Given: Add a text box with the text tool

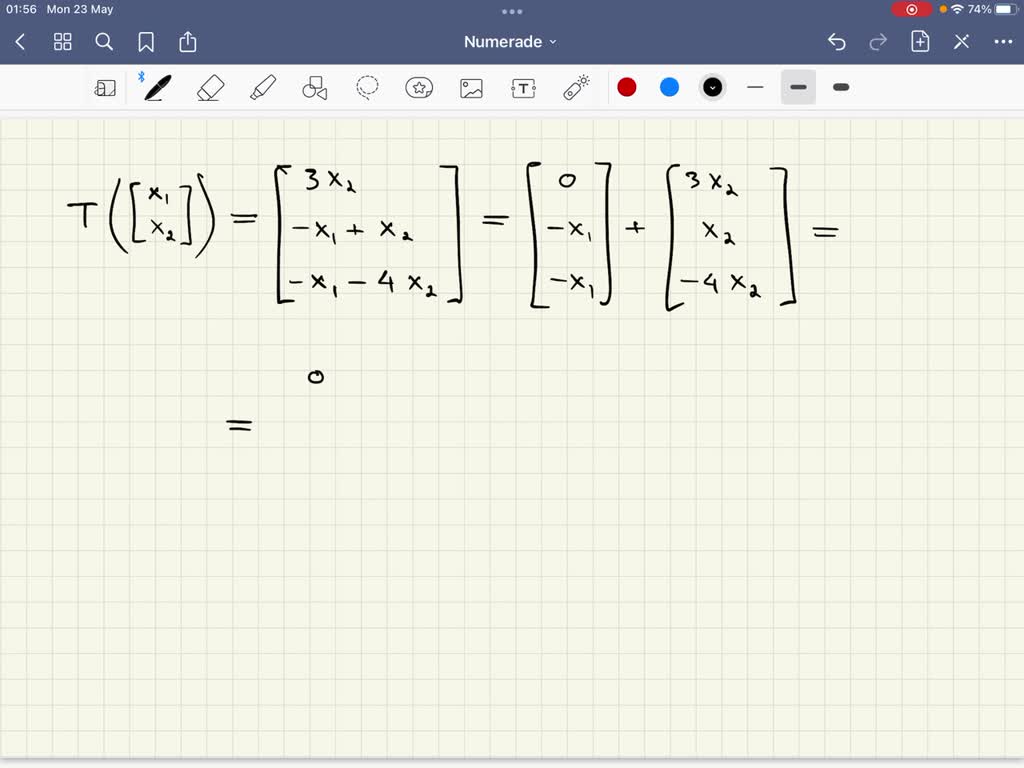Looking at the screenshot, I should 523,87.
